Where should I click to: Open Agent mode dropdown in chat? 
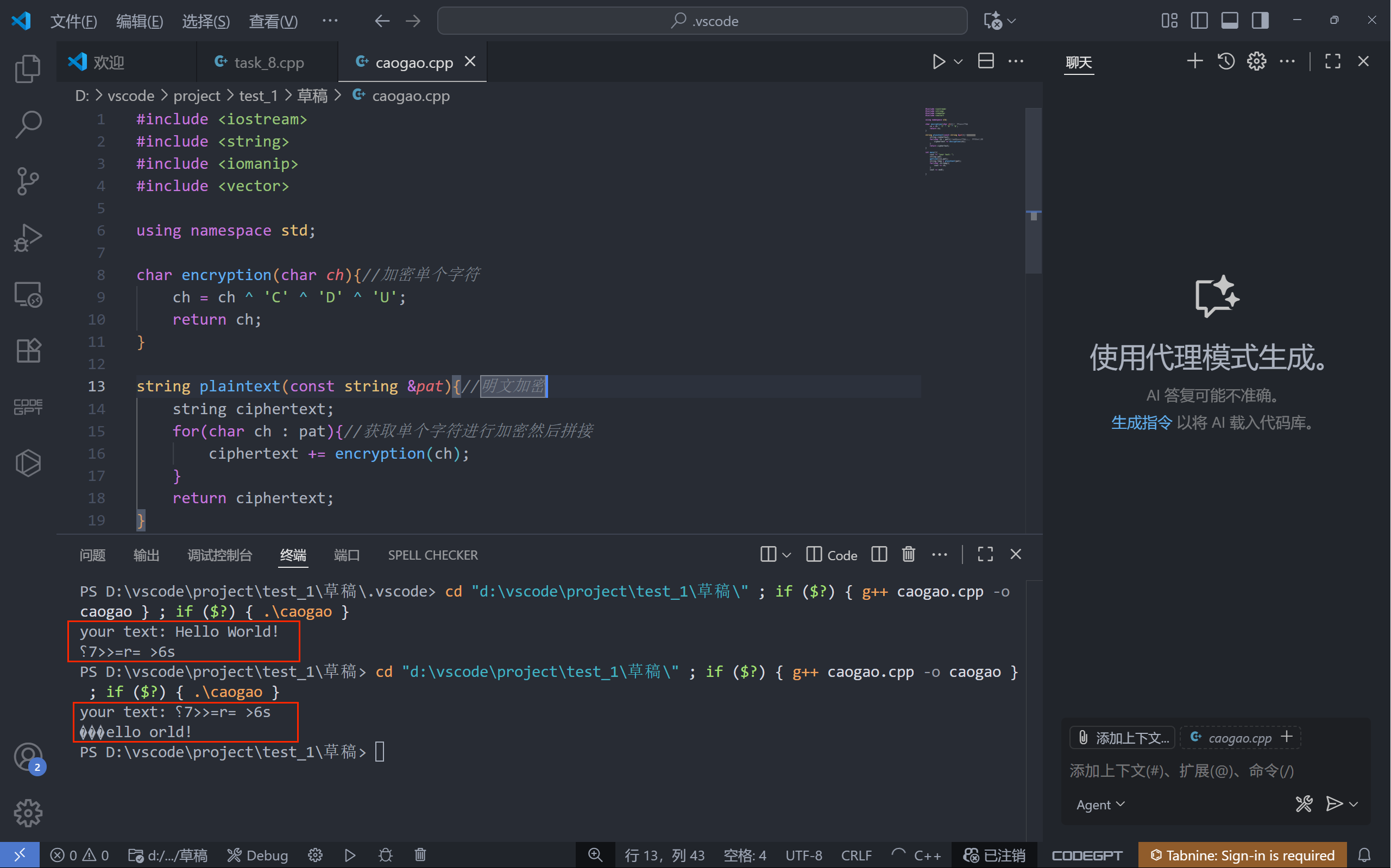point(1100,804)
